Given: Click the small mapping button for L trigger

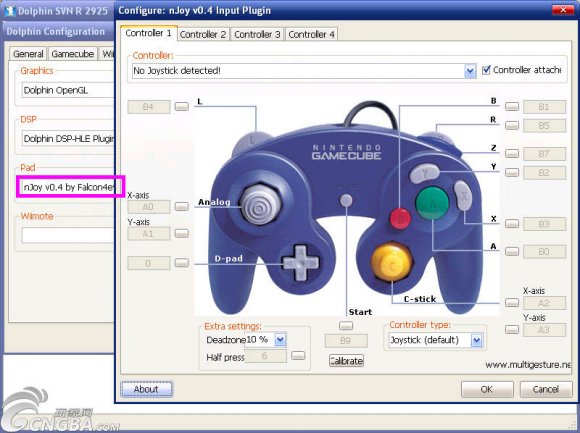Looking at the screenshot, I should click(x=181, y=107).
